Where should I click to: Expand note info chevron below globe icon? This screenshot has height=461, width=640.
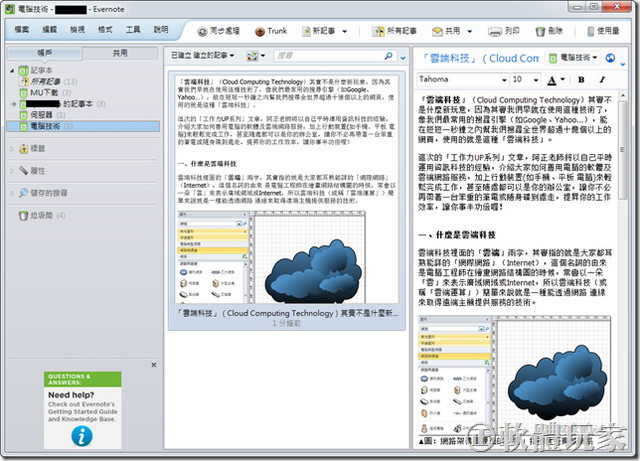coord(622,65)
